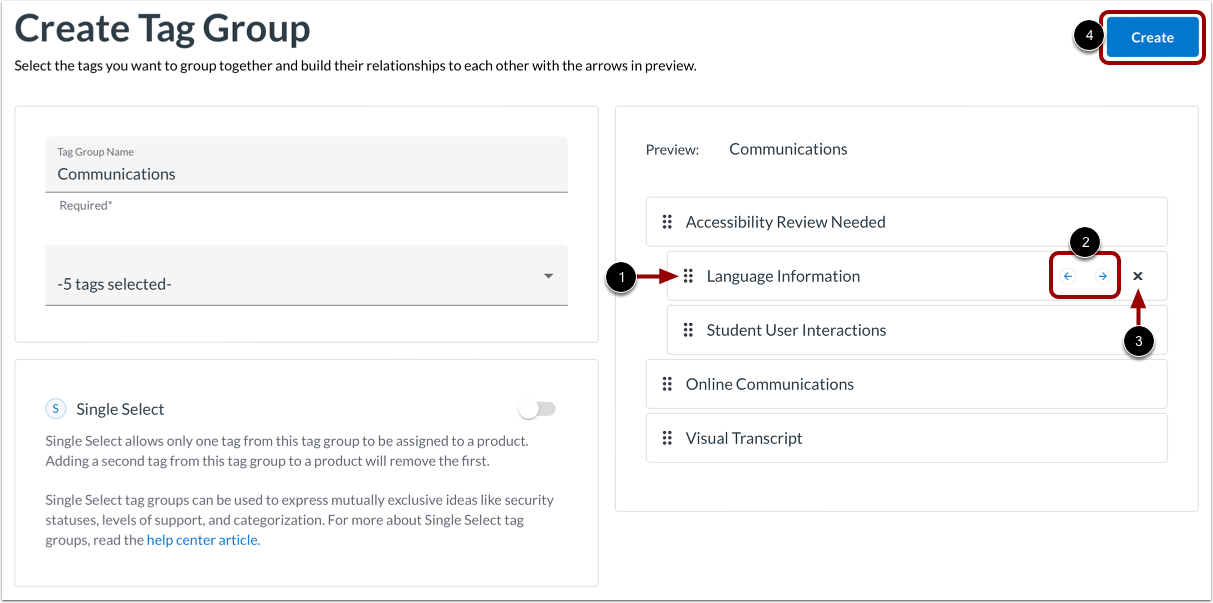Select the Accessibility Review Needed tag row
Screen dimensions: 1213x603
tap(906, 222)
